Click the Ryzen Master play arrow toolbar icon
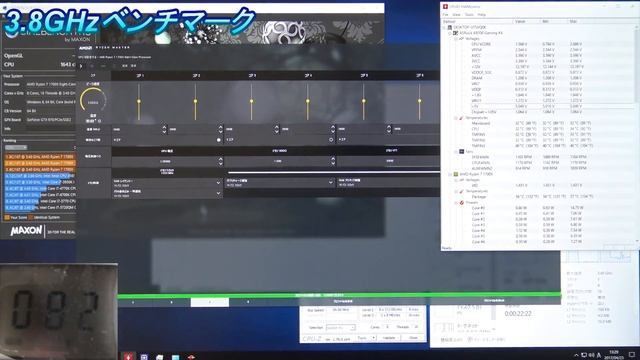The height and width of the screenshot is (360, 640). coord(81,66)
